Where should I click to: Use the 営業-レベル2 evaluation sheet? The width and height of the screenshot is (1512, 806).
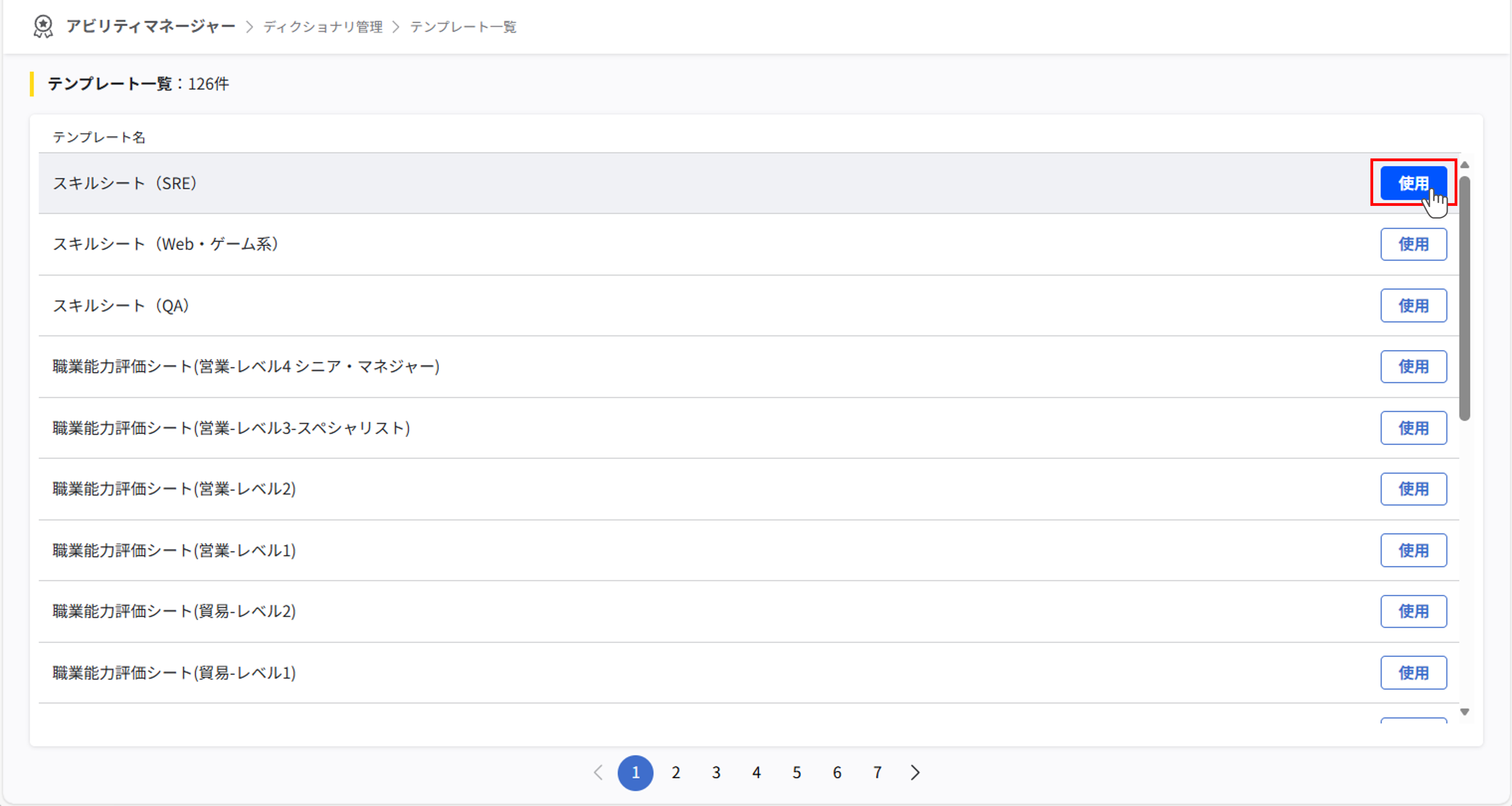(1413, 489)
